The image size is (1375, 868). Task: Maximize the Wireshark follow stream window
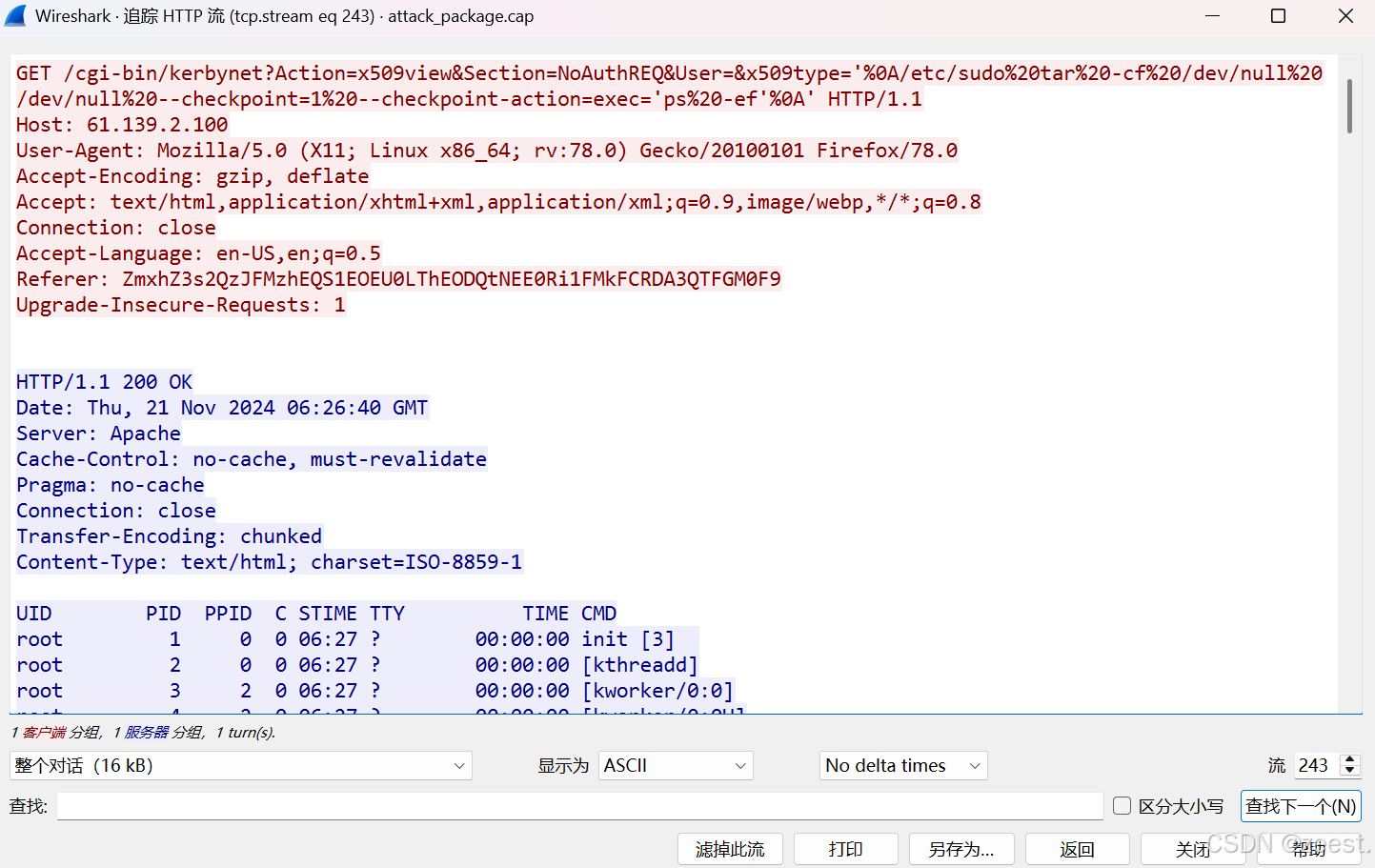click(x=1279, y=16)
